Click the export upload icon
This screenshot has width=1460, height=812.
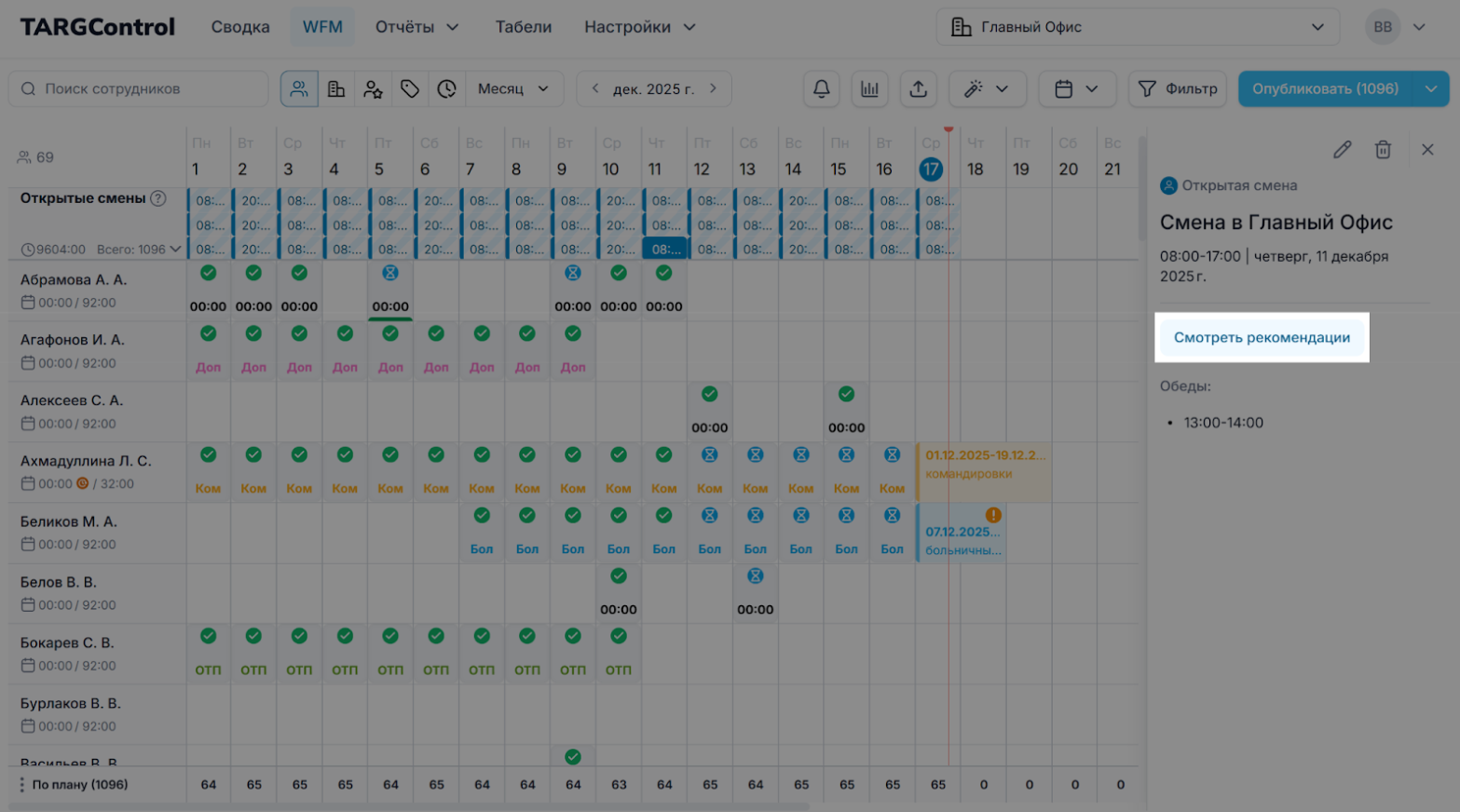pyautogui.click(x=918, y=88)
